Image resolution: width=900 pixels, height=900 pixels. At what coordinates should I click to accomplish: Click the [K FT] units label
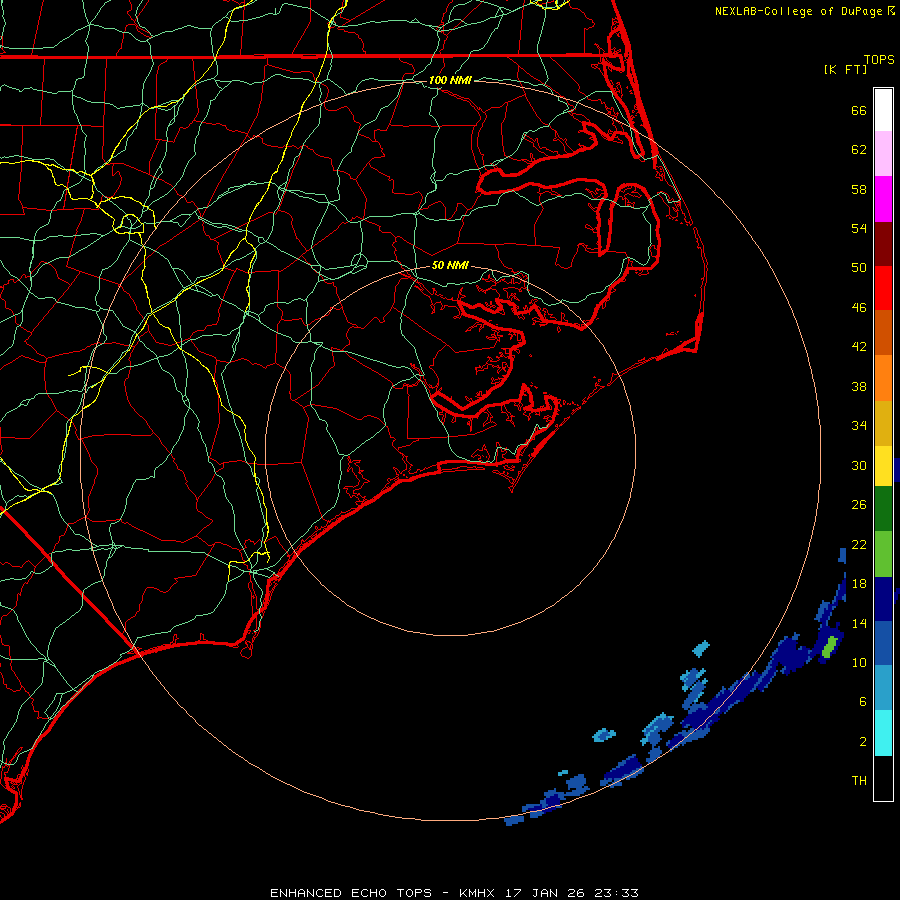point(845,69)
